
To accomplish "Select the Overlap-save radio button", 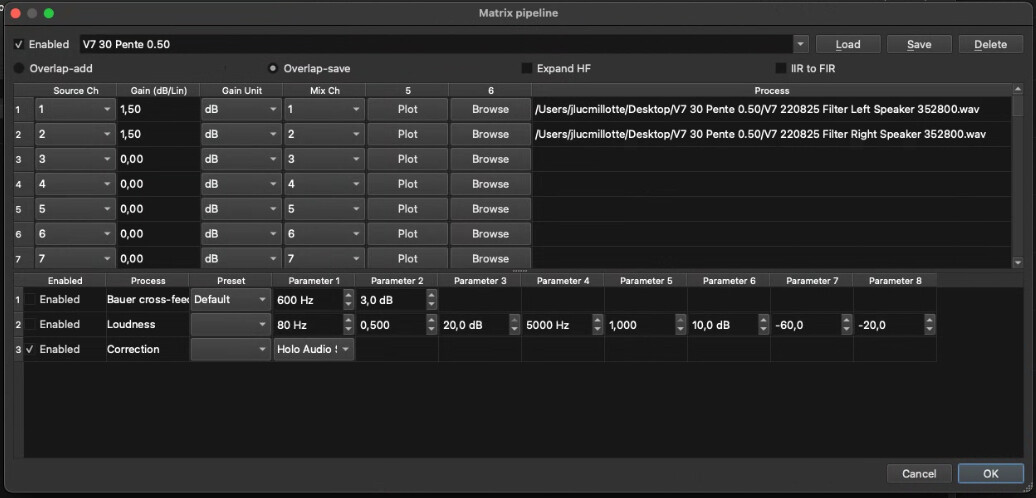I will pos(273,69).
